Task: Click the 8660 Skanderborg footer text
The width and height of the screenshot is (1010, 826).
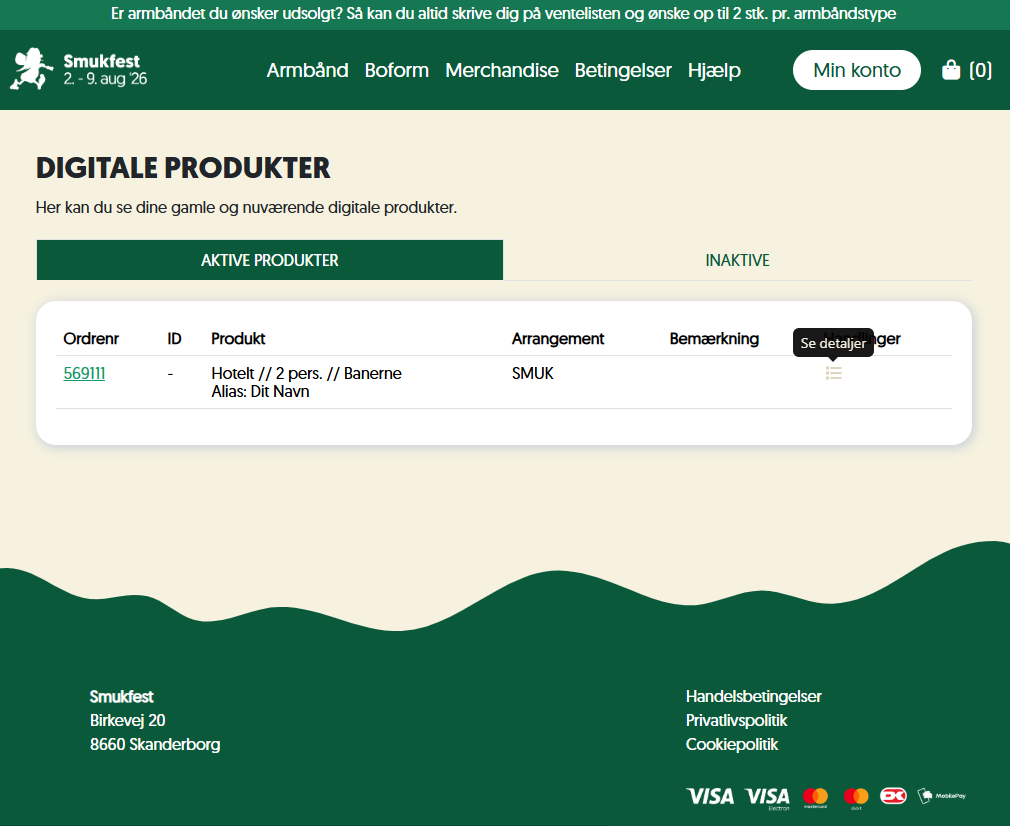Action: point(155,744)
